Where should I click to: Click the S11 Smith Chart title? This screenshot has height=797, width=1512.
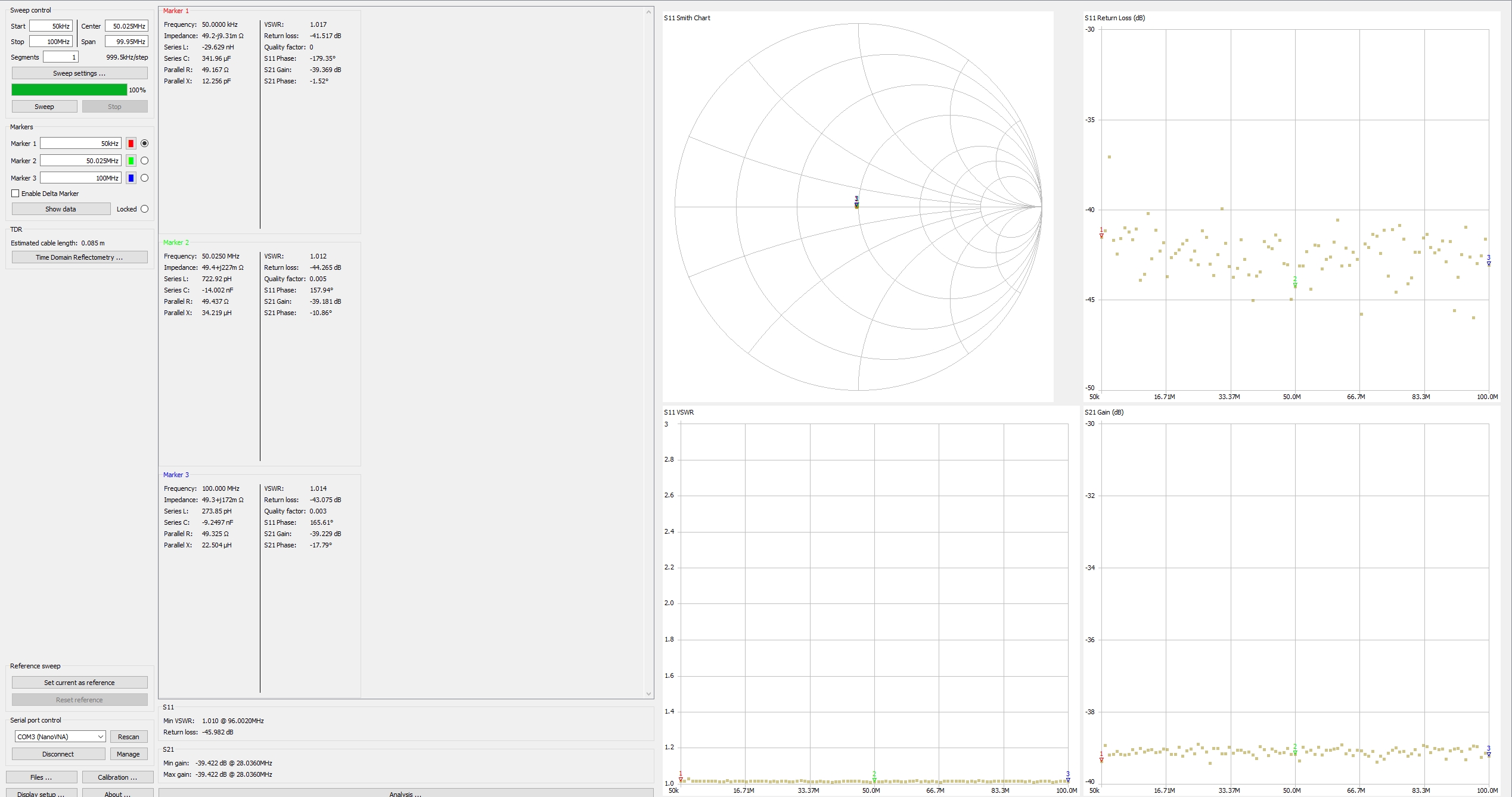point(687,18)
